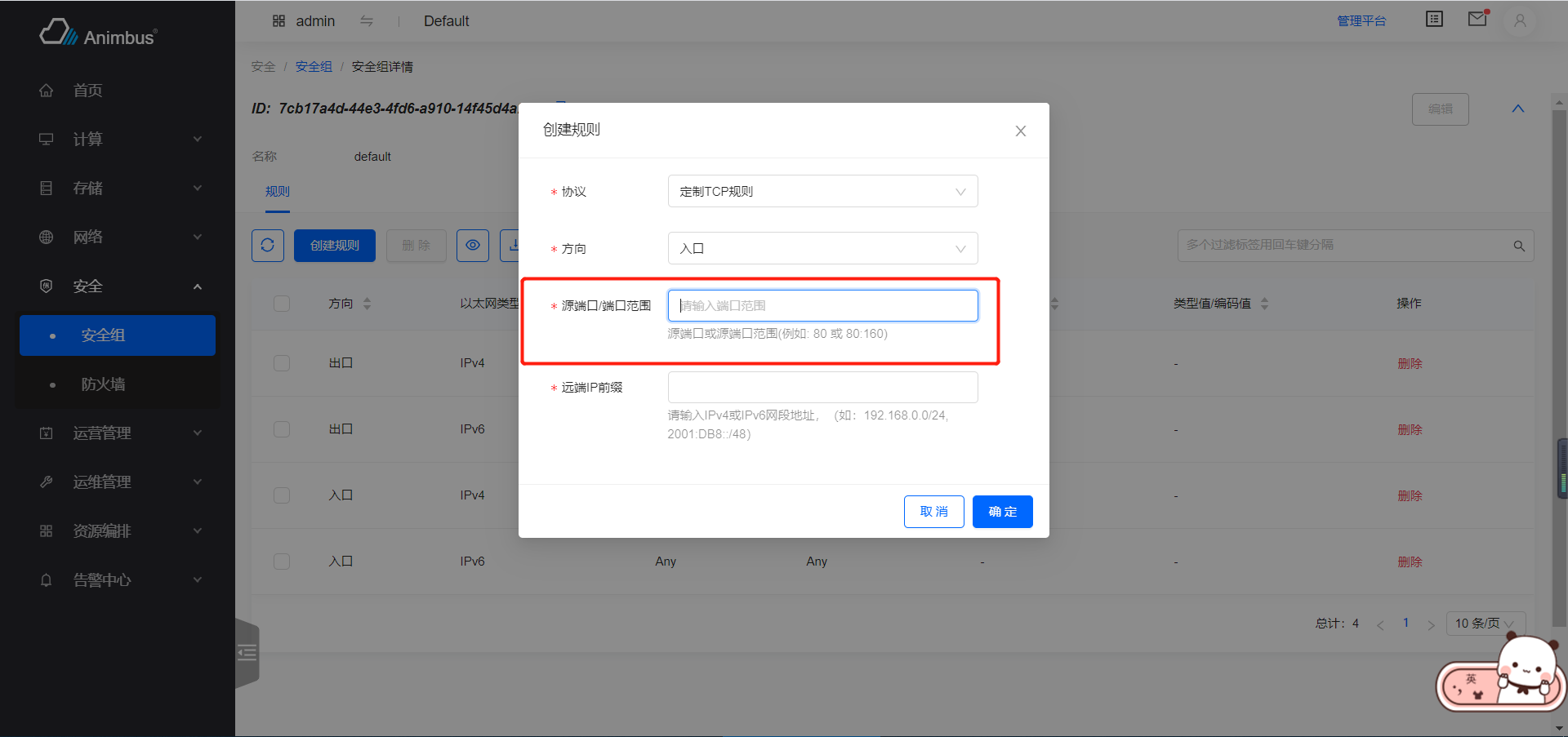The height and width of the screenshot is (737, 1568).
Task: Click the swap arrows icon beside admin
Action: [367, 21]
